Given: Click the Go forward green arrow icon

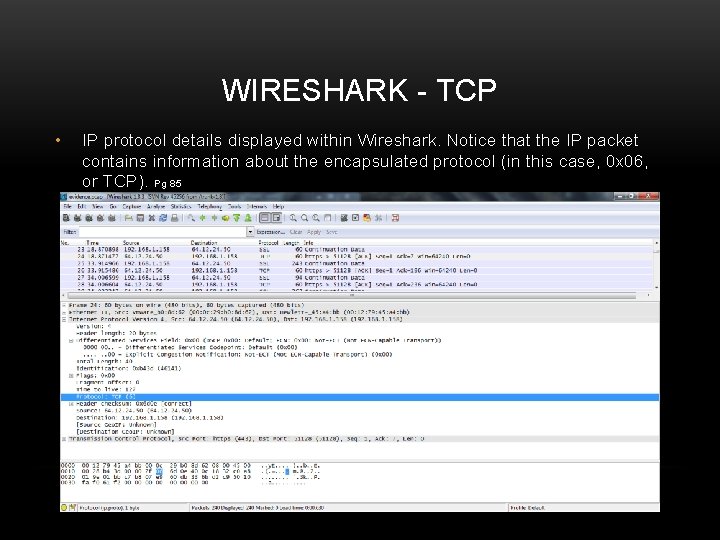Looking at the screenshot, I should (x=214, y=218).
